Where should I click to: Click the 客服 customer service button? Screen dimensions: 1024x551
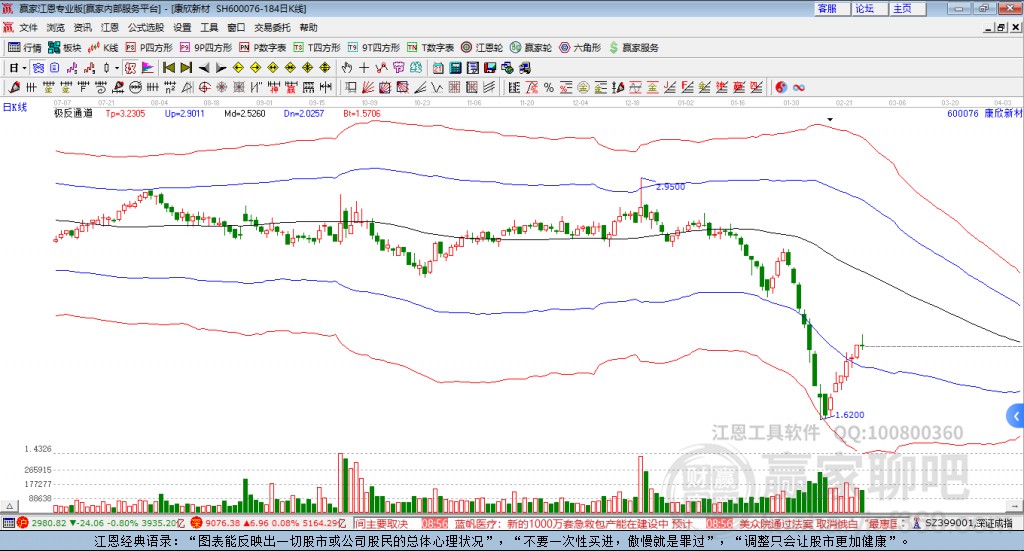tap(831, 8)
